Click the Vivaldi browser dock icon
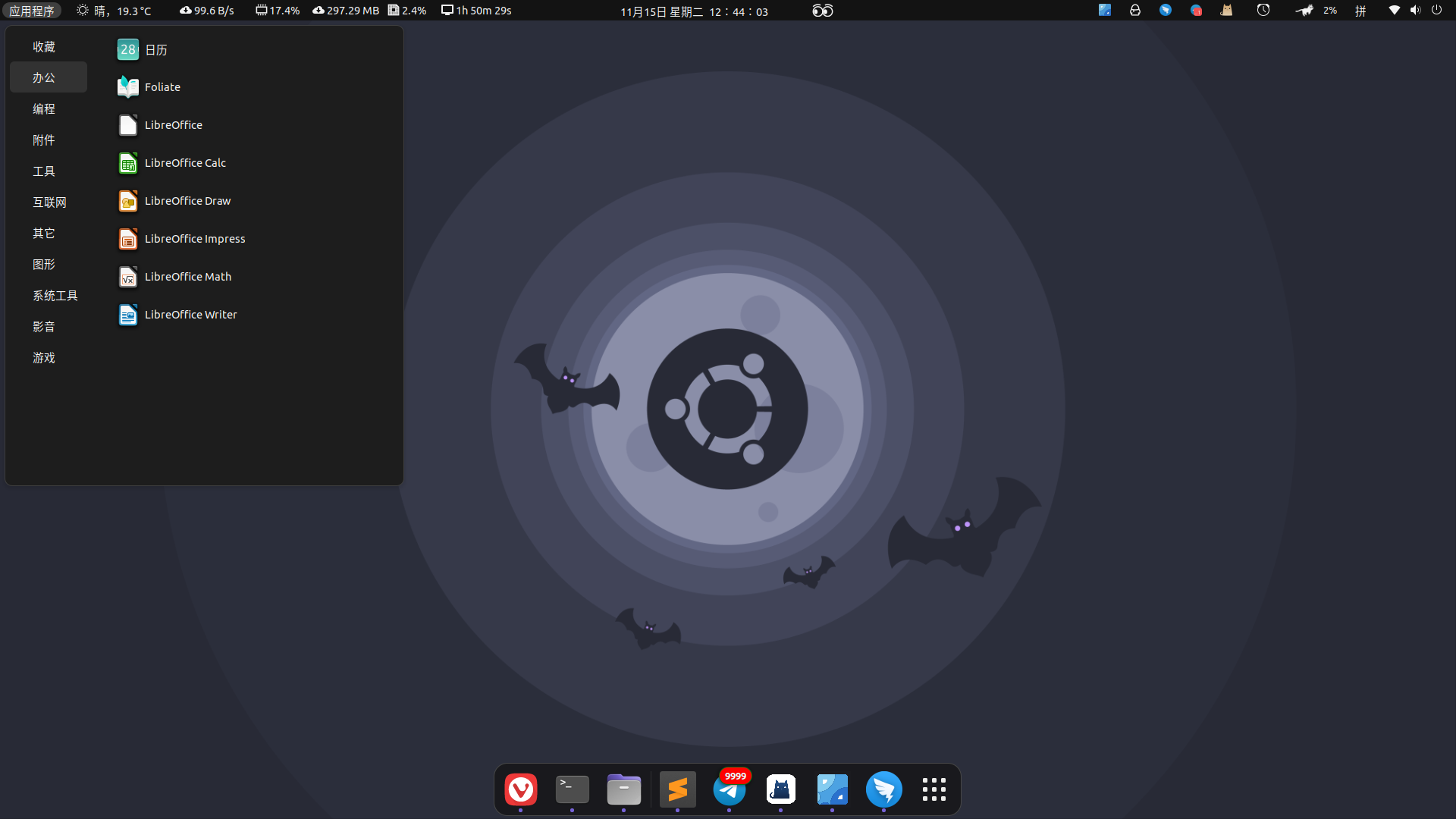This screenshot has height=819, width=1456. [521, 789]
